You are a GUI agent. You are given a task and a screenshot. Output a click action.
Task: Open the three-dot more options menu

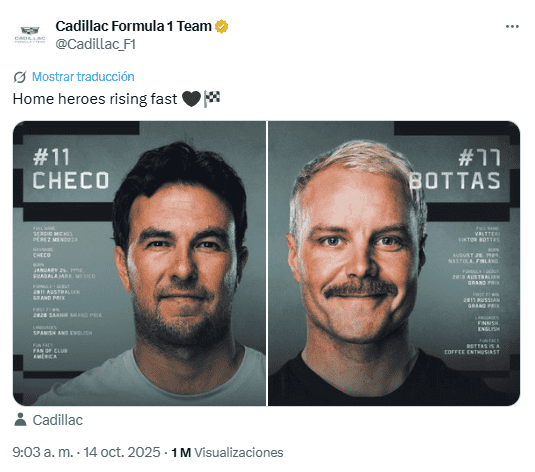coord(512,27)
